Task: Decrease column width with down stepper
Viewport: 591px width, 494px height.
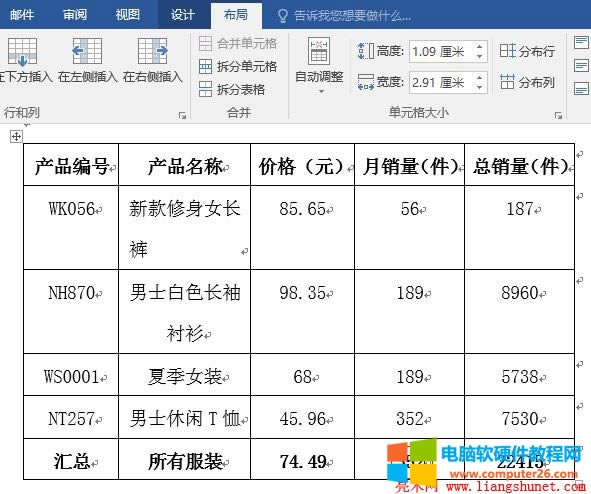Action: 479,87
